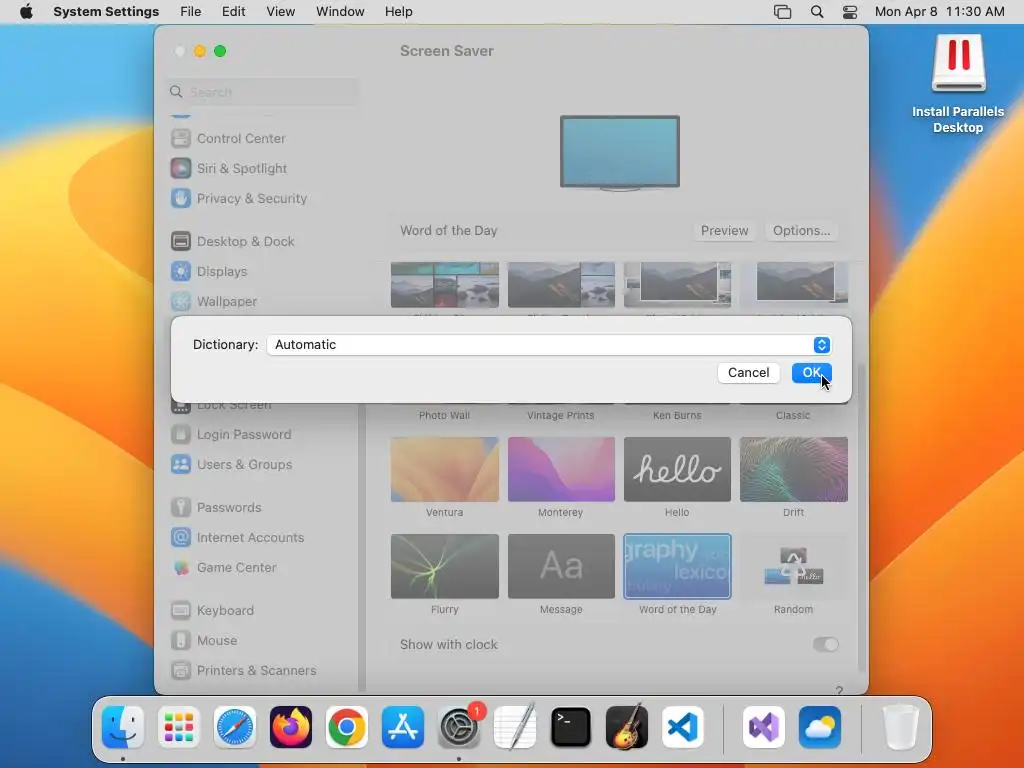Open the View menu

point(280,12)
